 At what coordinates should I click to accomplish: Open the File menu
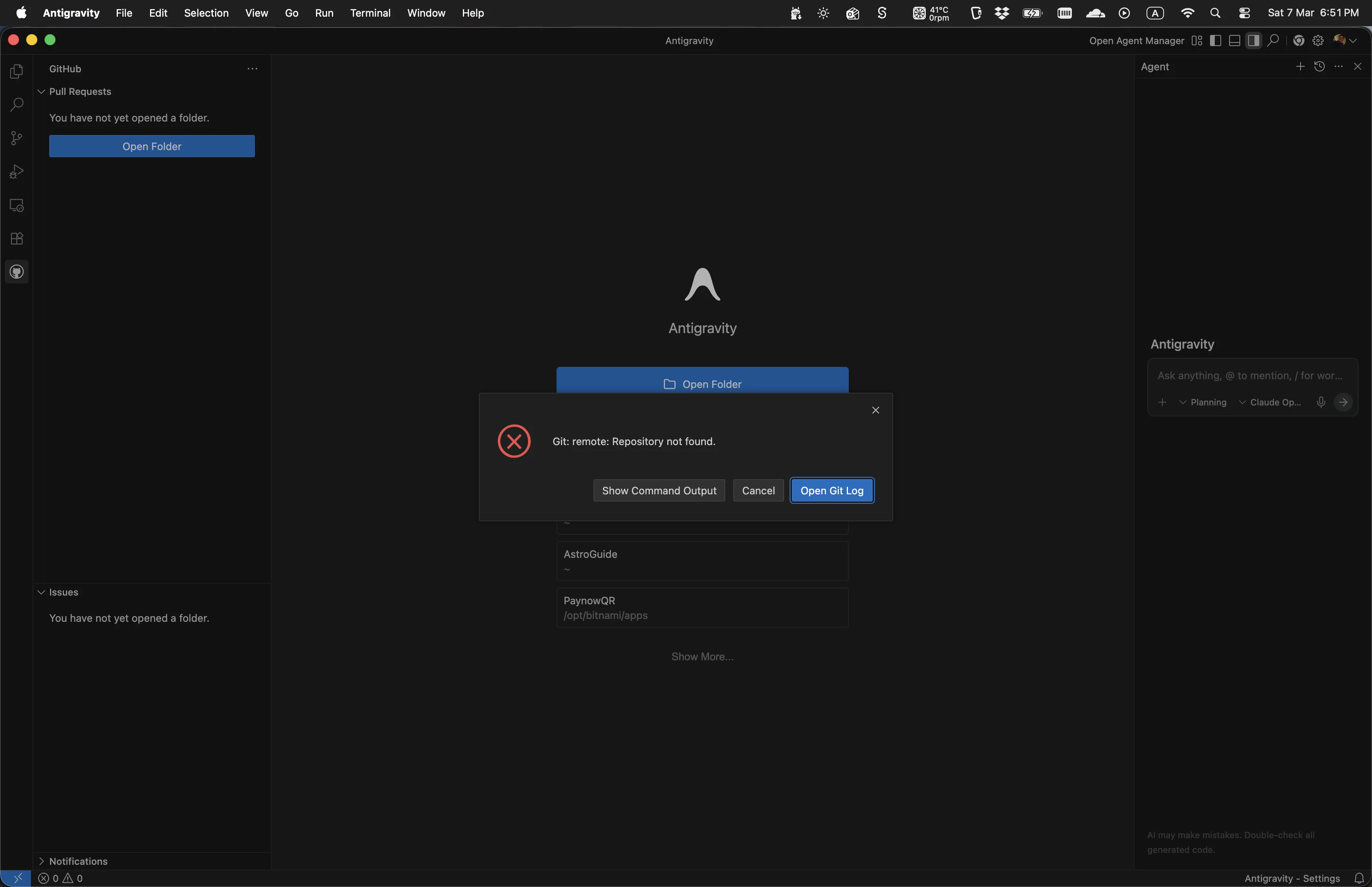coord(124,13)
